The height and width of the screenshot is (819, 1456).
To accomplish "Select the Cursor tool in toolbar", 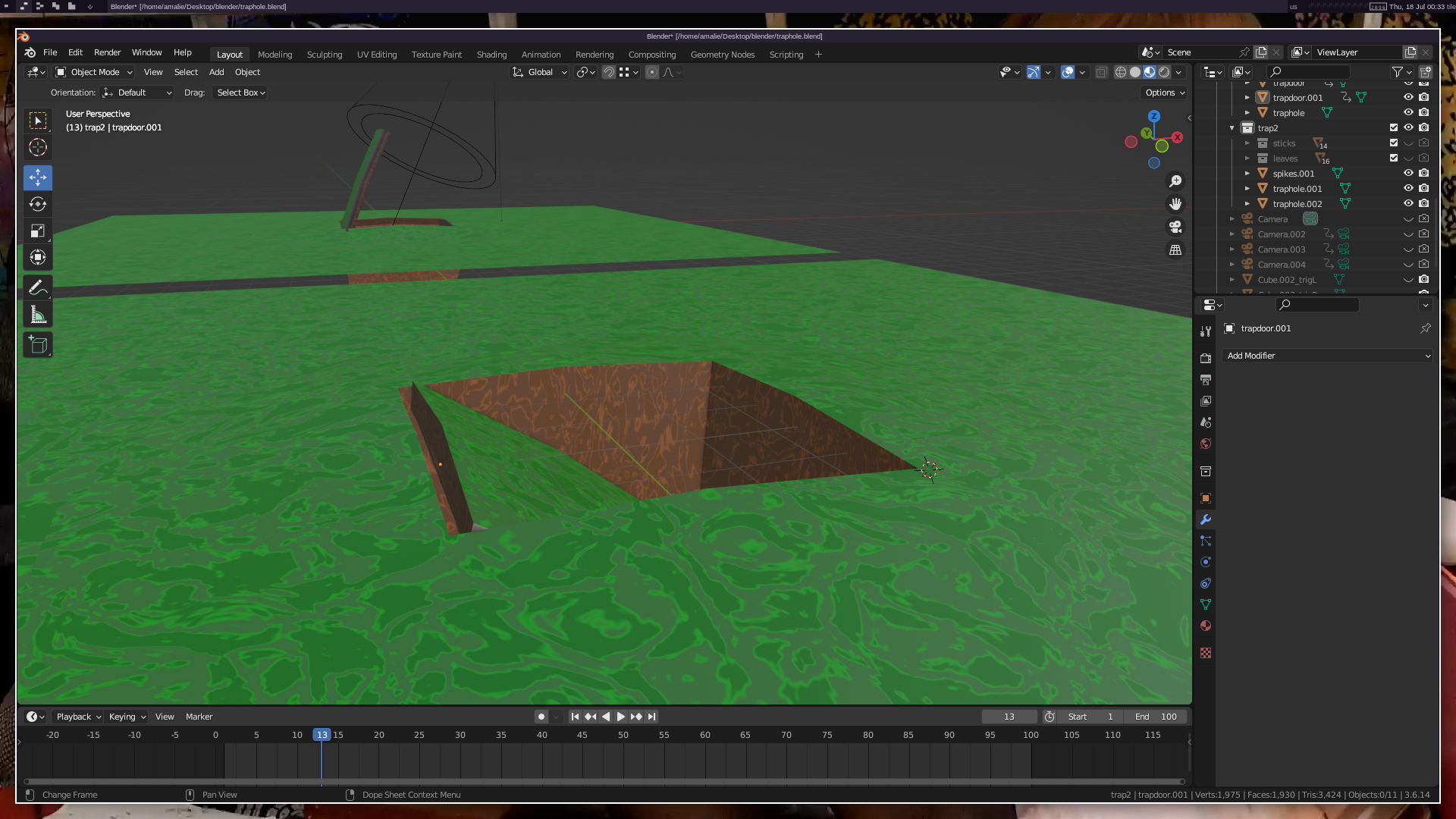I will click(38, 147).
